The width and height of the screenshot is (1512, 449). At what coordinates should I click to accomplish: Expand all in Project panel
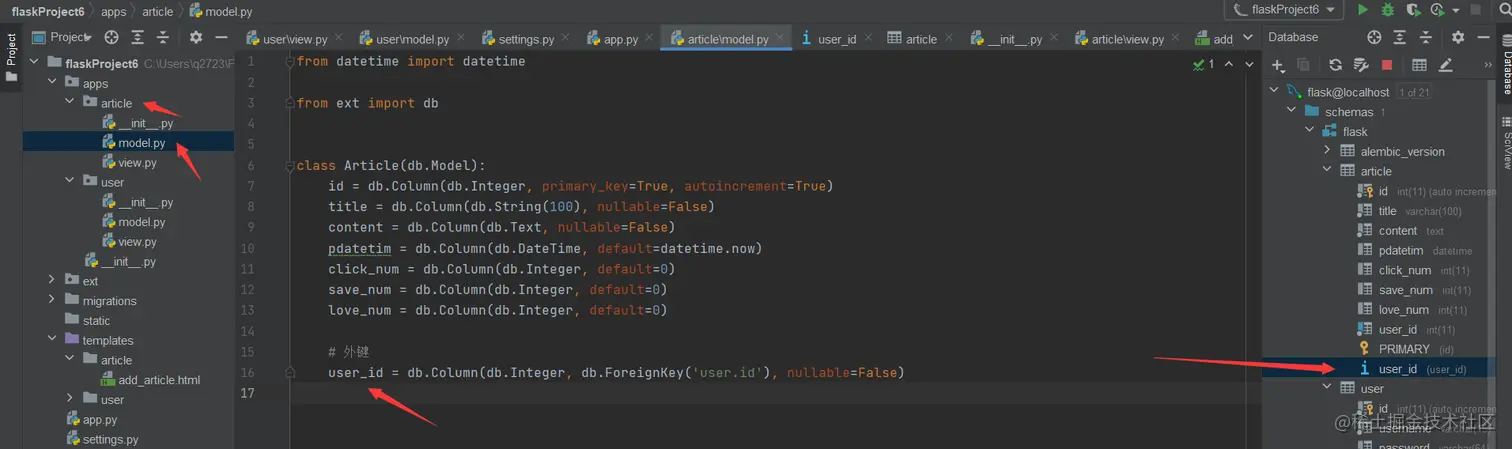click(138, 37)
